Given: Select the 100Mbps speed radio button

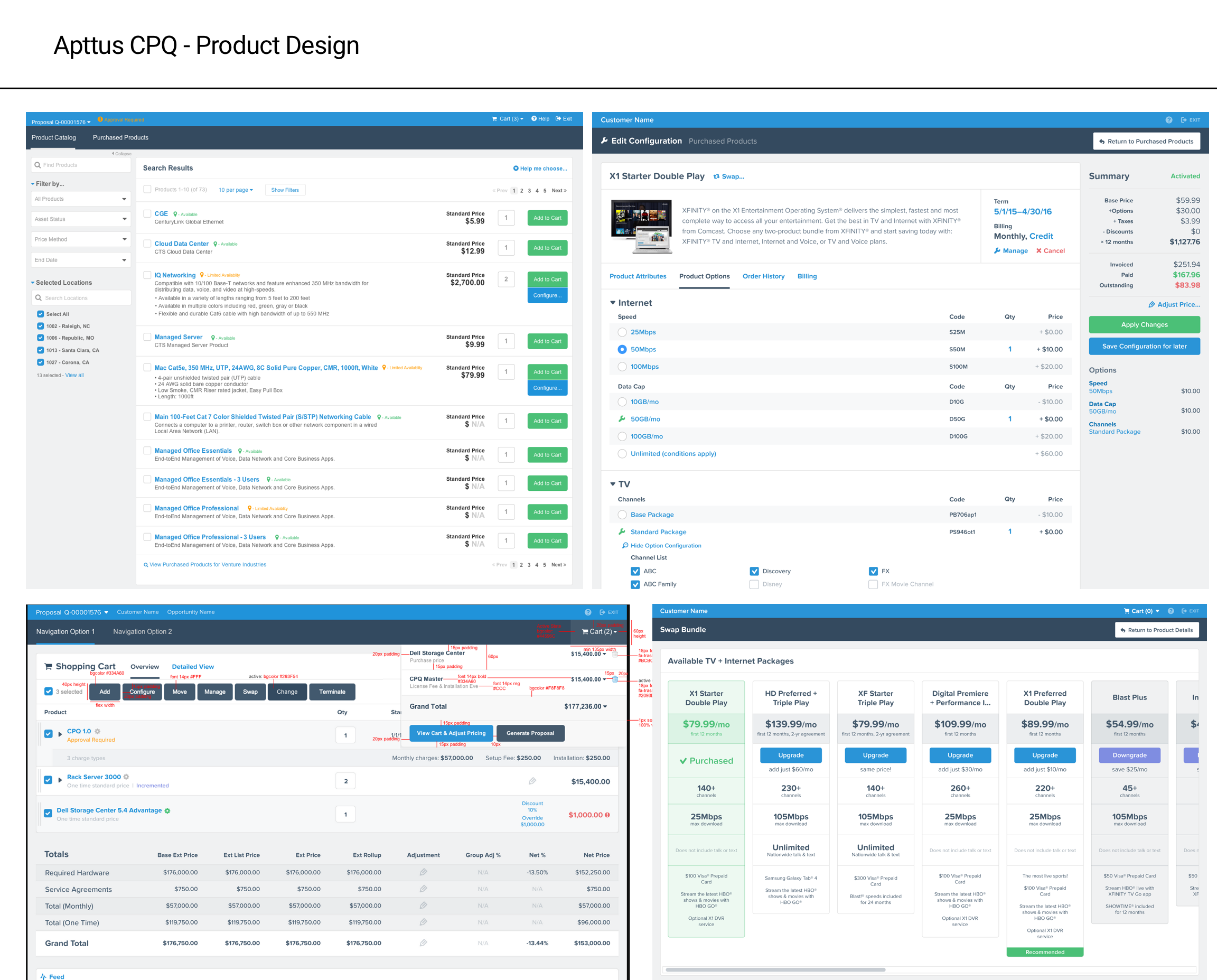Looking at the screenshot, I should (x=622, y=367).
